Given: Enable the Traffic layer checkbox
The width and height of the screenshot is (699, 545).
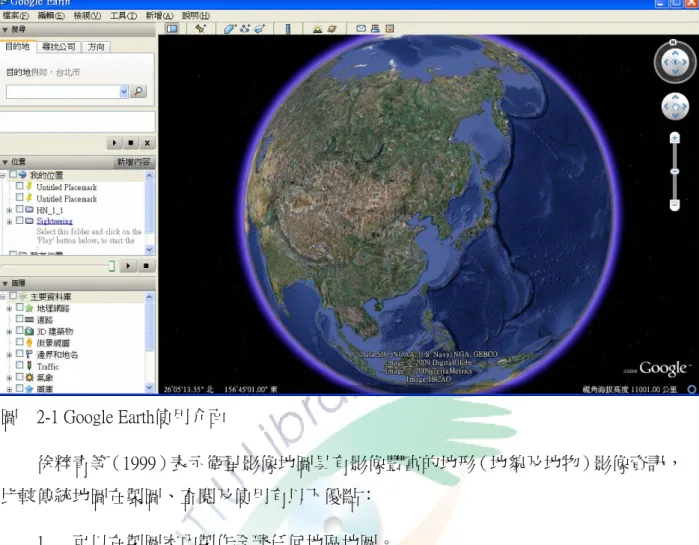Looking at the screenshot, I should pos(20,365).
